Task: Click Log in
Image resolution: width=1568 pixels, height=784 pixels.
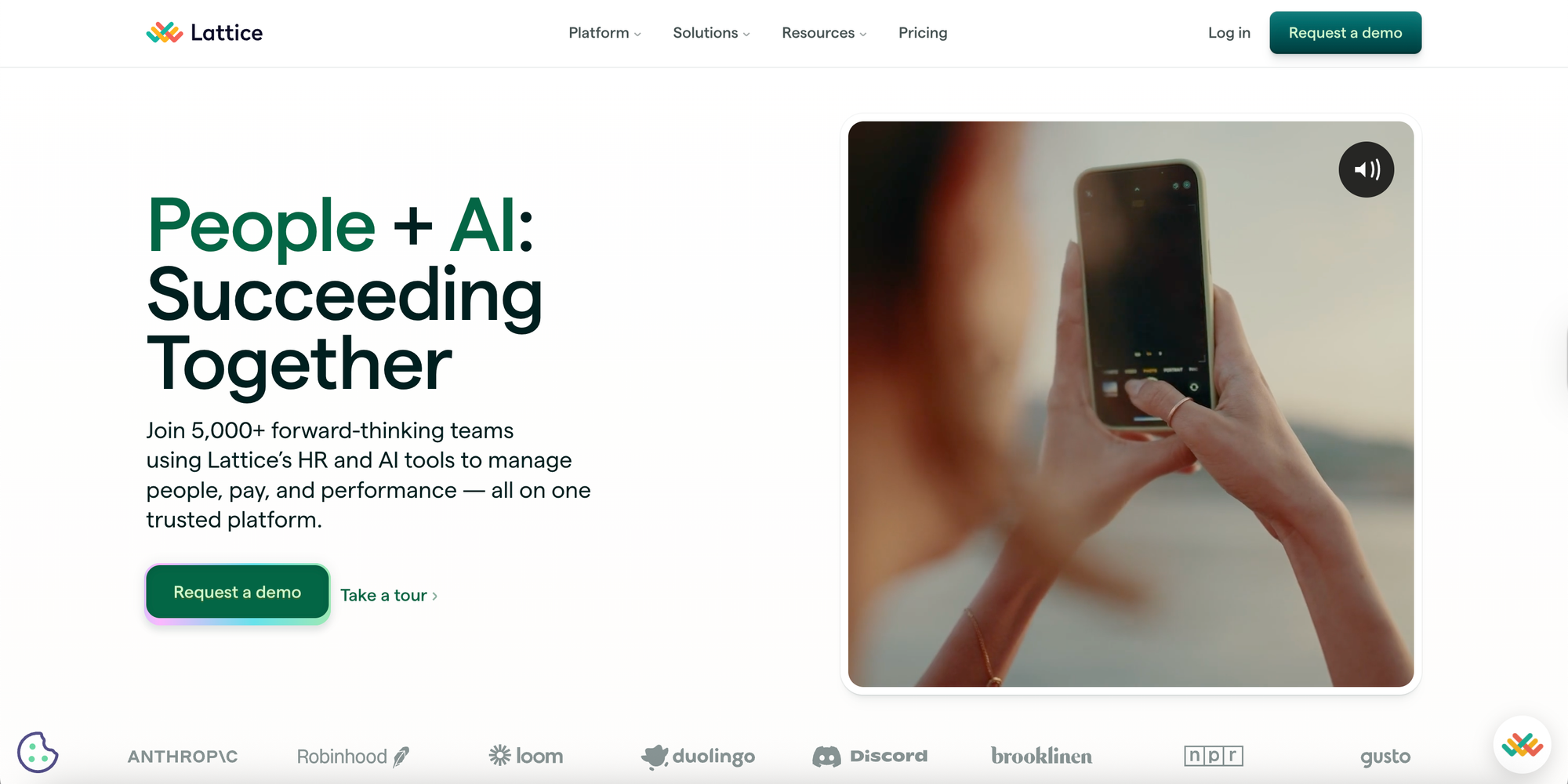Action: point(1229,33)
